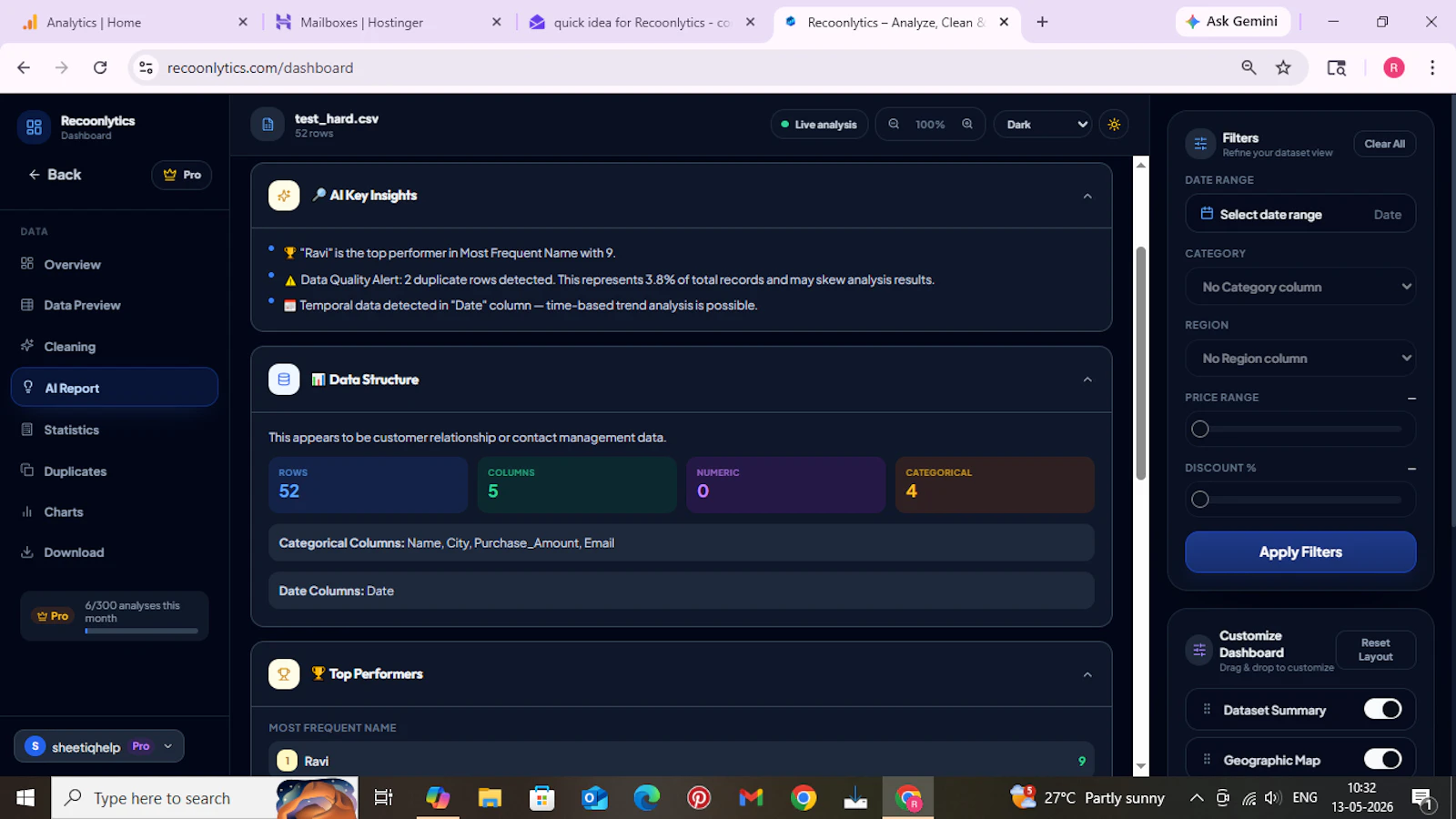The height and width of the screenshot is (819, 1456).
Task: Collapse the AI Key Insights section
Action: click(x=1087, y=196)
